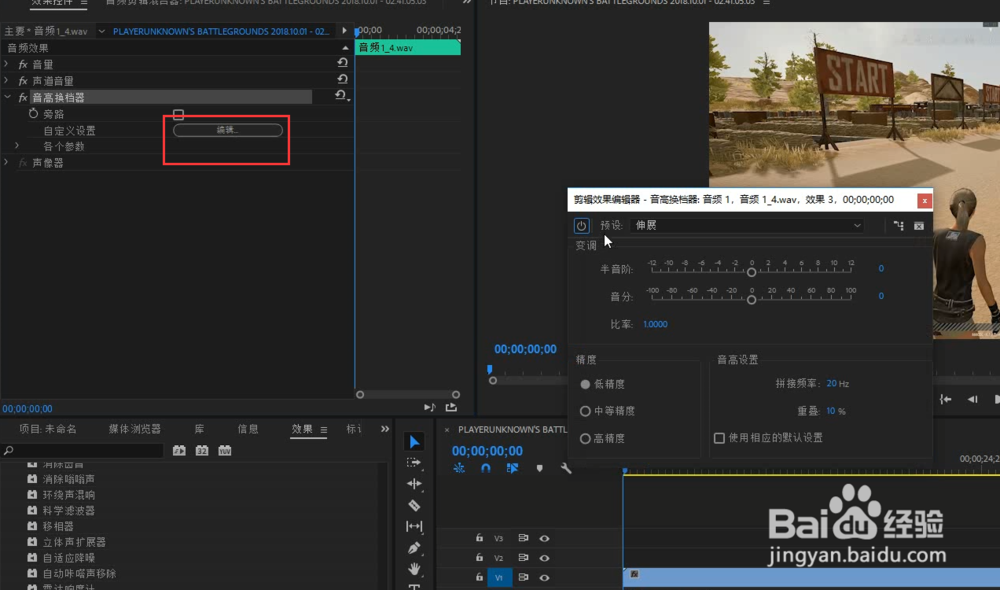Viewport: 1000px width, 590px height.
Task: Select the Pen tool
Action: (414, 548)
